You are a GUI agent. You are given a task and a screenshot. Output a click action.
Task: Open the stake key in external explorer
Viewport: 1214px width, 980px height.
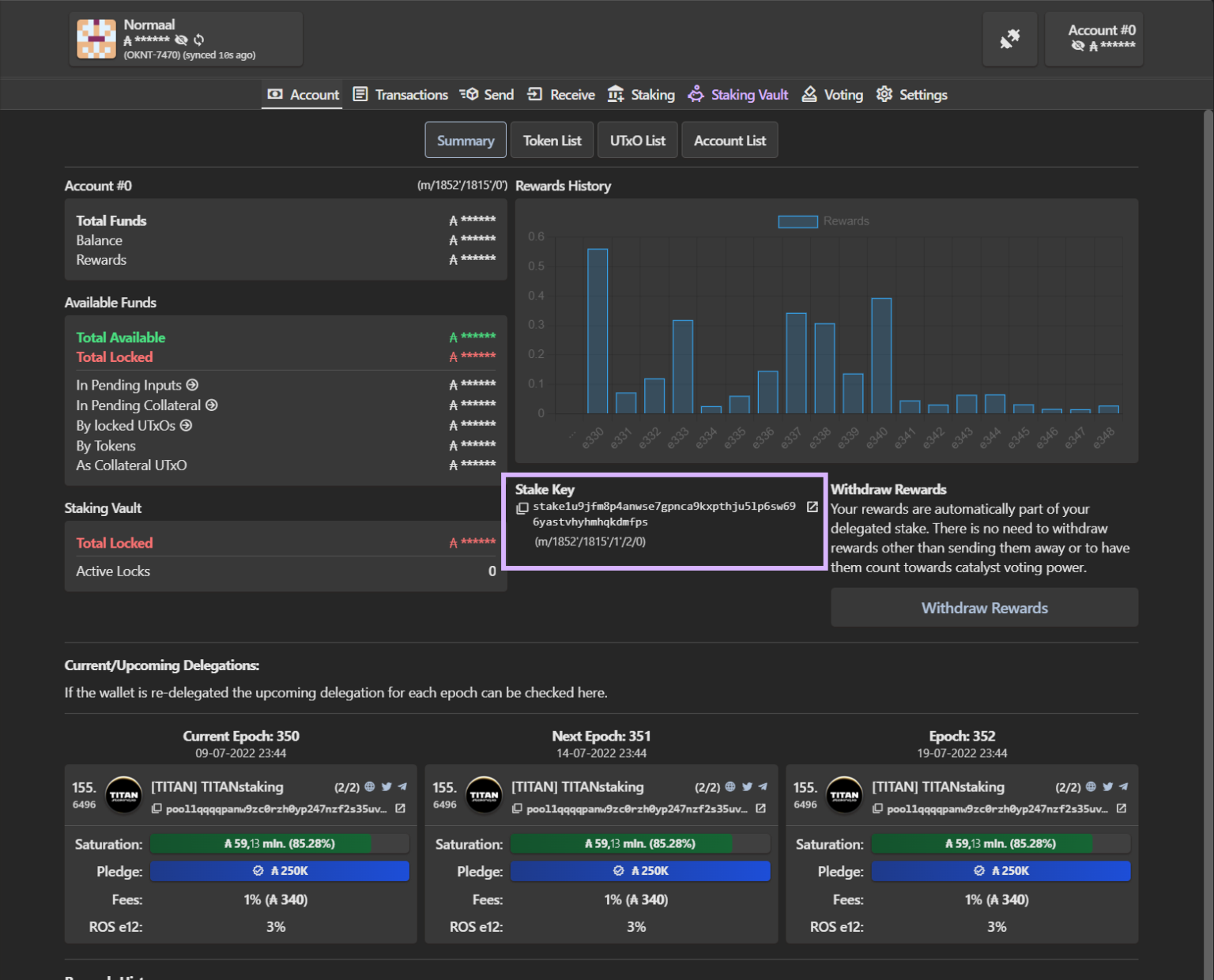point(812,507)
